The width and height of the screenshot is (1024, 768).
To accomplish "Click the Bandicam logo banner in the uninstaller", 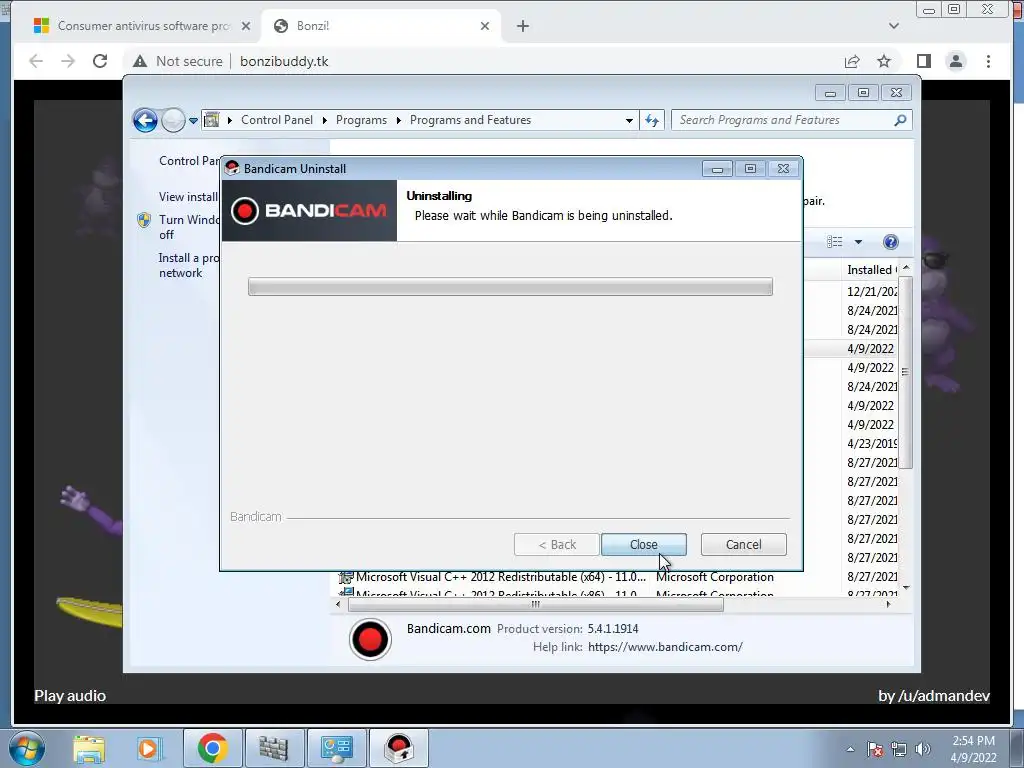I will pyautogui.click(x=310, y=211).
